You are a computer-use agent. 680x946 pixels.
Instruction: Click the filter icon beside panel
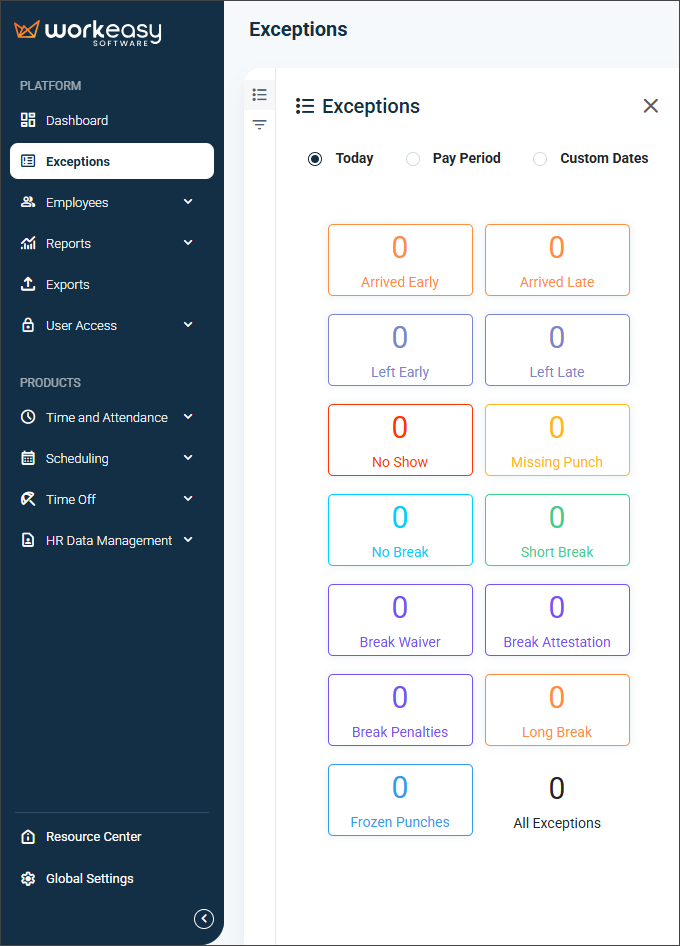(x=260, y=125)
